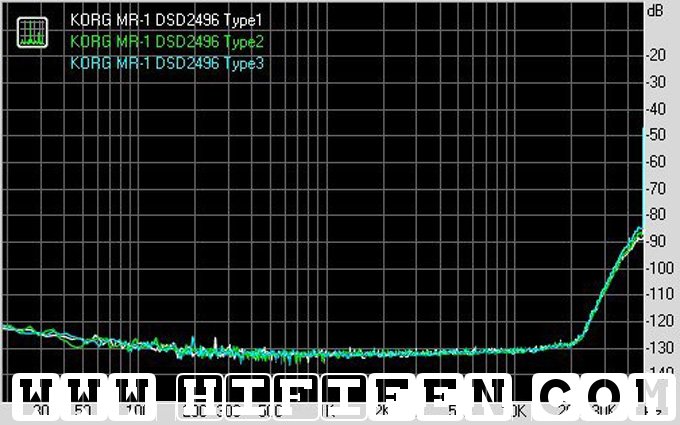Click the -70 dB axis label
Screen dimensions: 680x425
[656, 189]
